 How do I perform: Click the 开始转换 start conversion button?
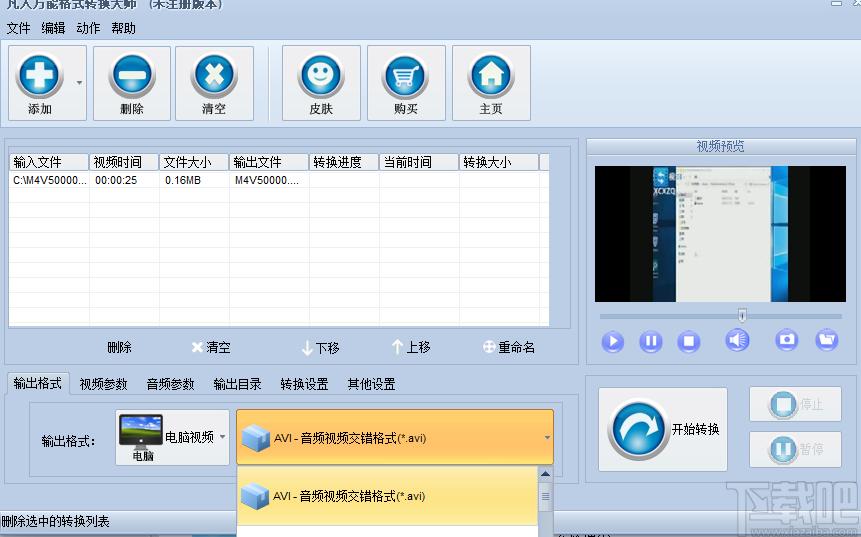(663, 429)
